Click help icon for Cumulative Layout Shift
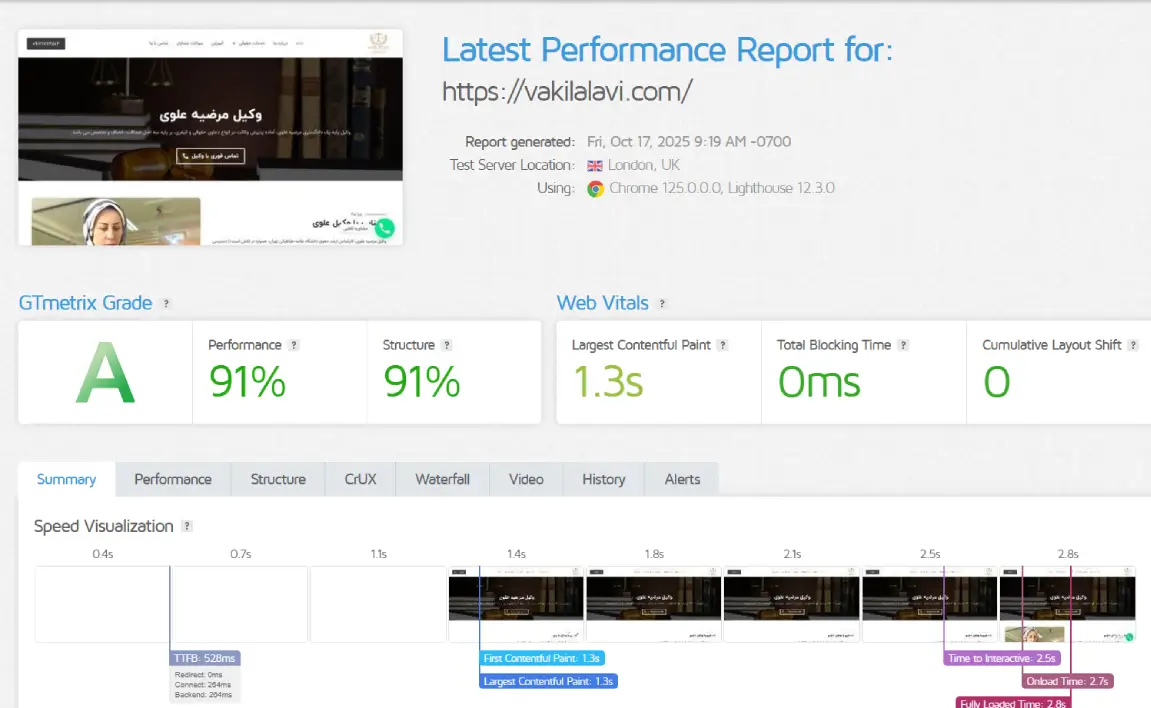This screenshot has width=1151, height=708. coord(1133,345)
